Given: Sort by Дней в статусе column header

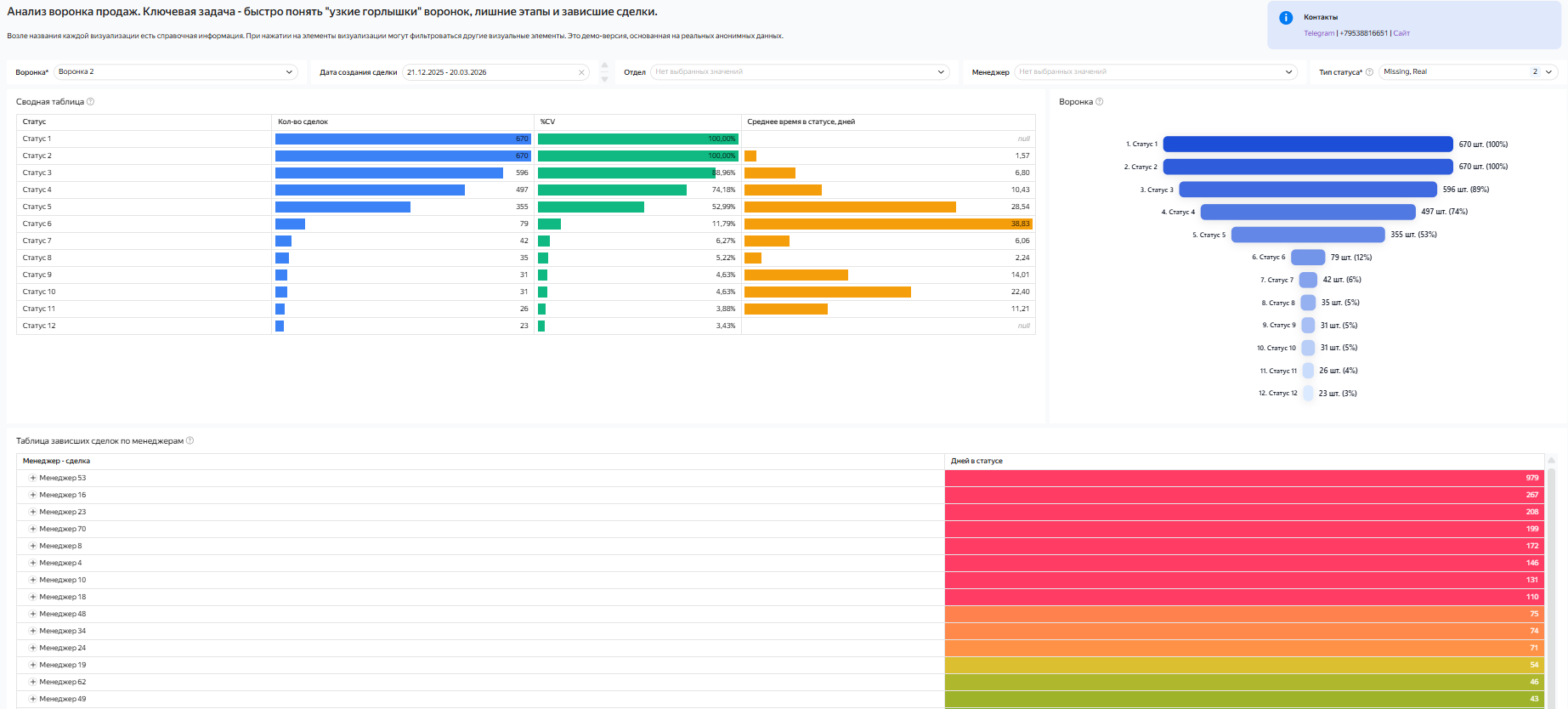Looking at the screenshot, I should coord(976,462).
